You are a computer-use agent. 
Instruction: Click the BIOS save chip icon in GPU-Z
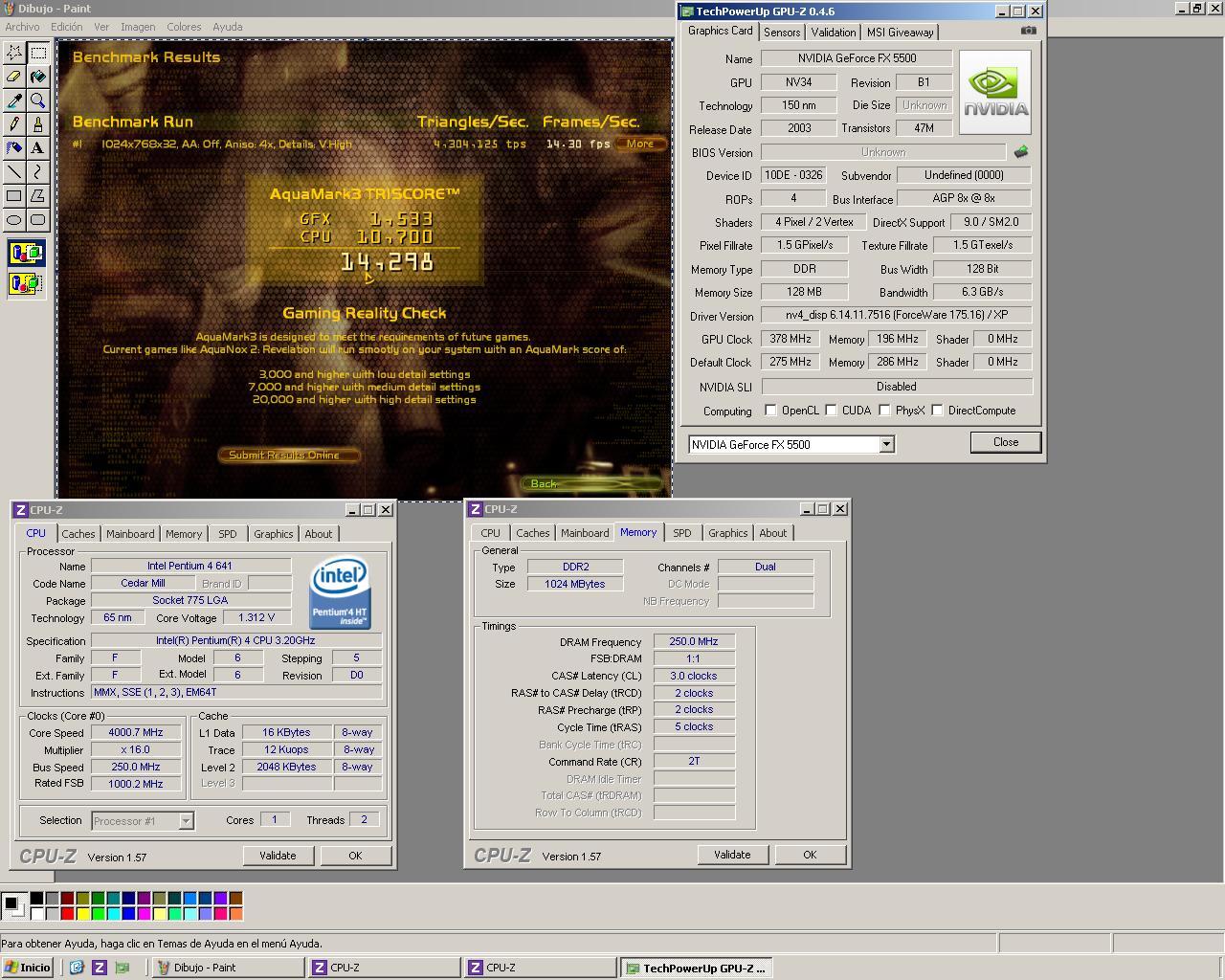1021,152
